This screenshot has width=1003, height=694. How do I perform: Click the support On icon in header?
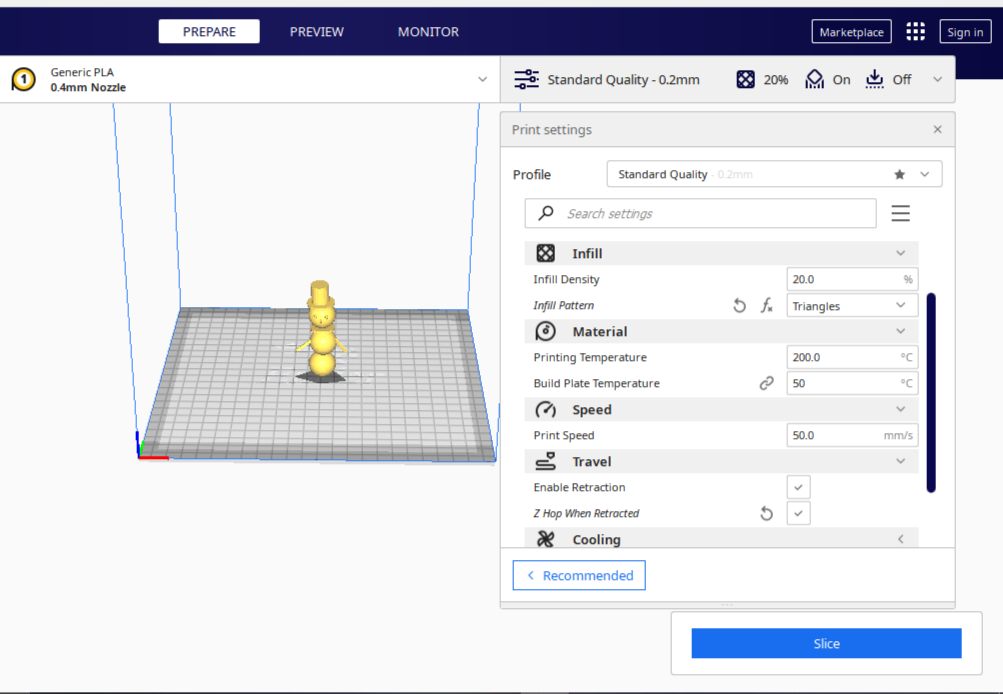pyautogui.click(x=814, y=79)
